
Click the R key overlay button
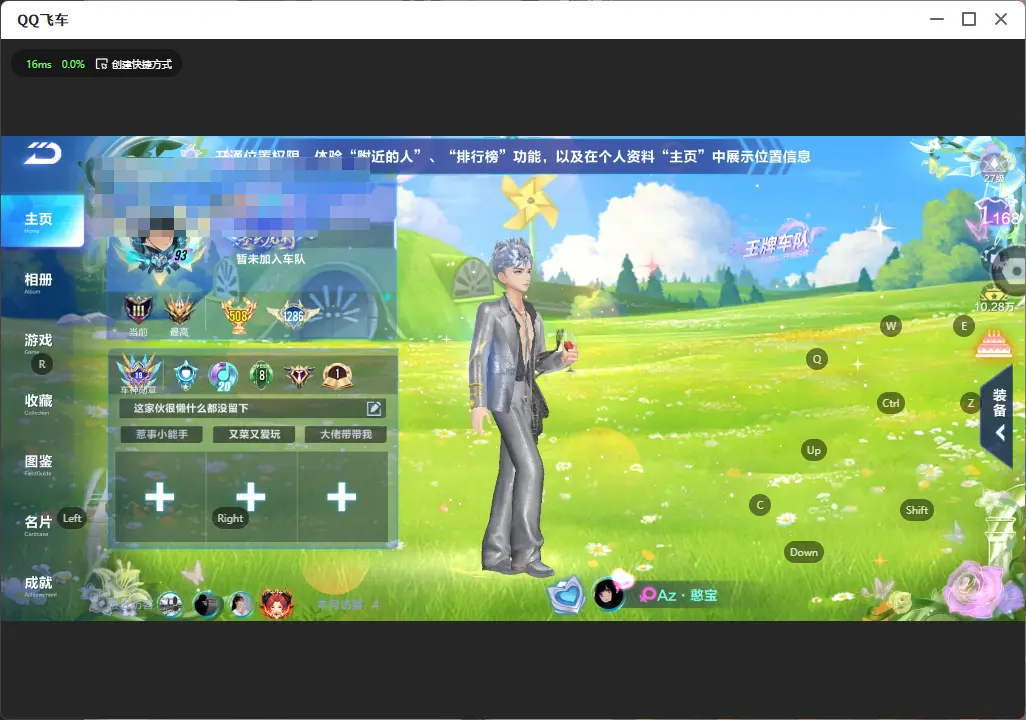42,365
